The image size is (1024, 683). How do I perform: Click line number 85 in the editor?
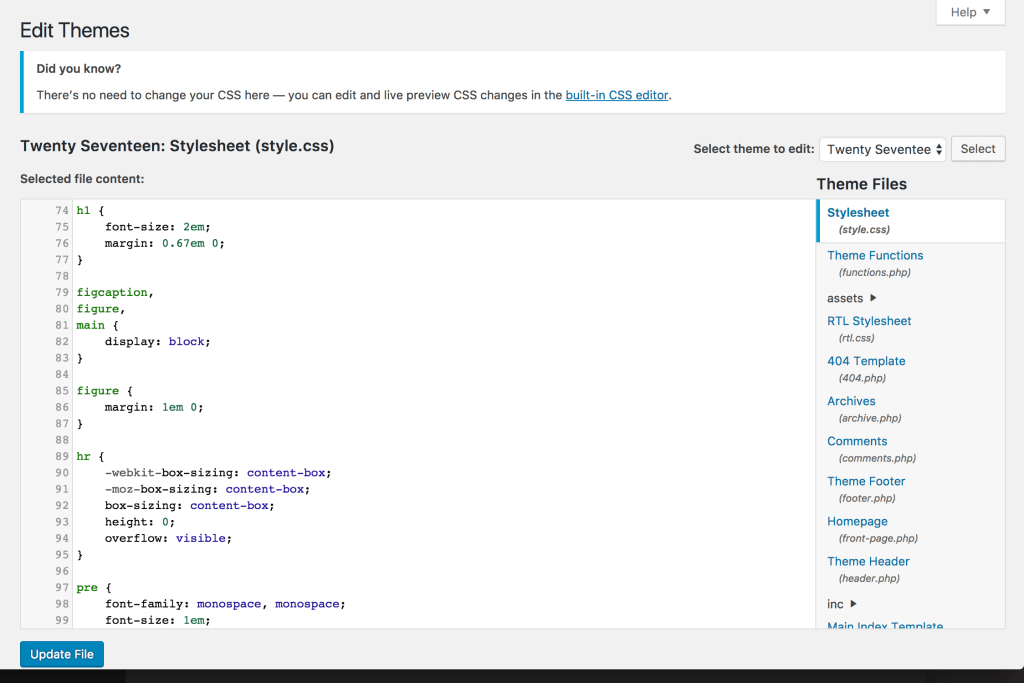click(62, 390)
